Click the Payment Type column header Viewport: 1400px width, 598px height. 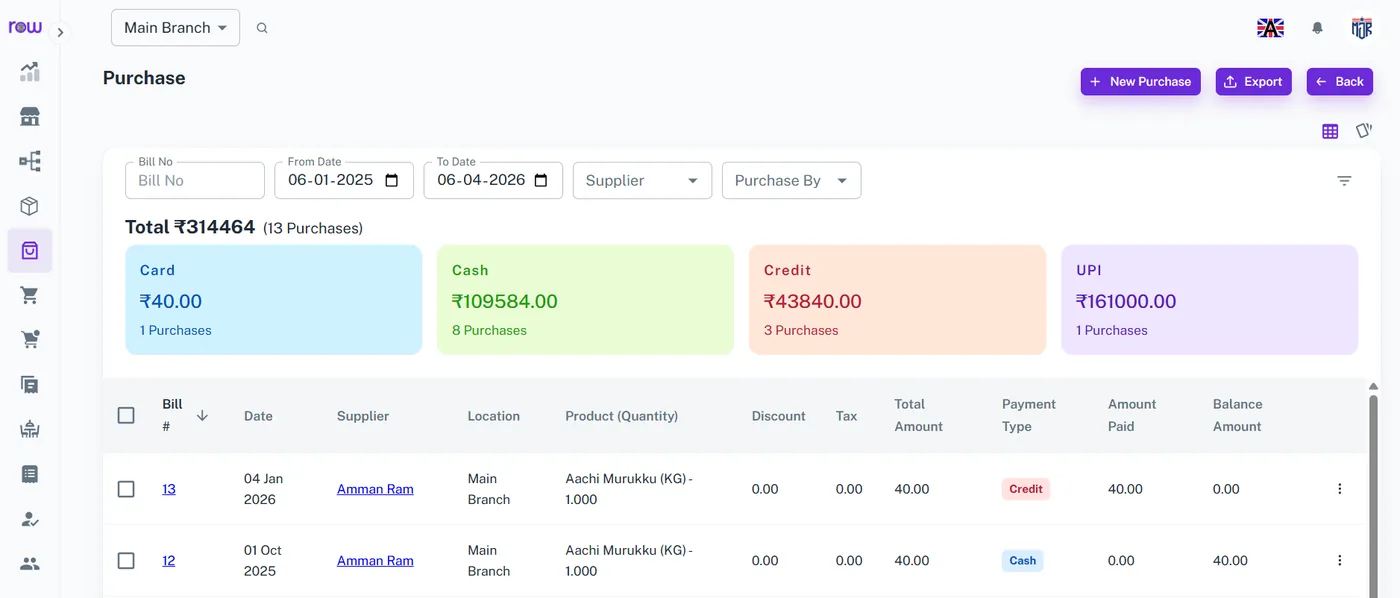1029,415
